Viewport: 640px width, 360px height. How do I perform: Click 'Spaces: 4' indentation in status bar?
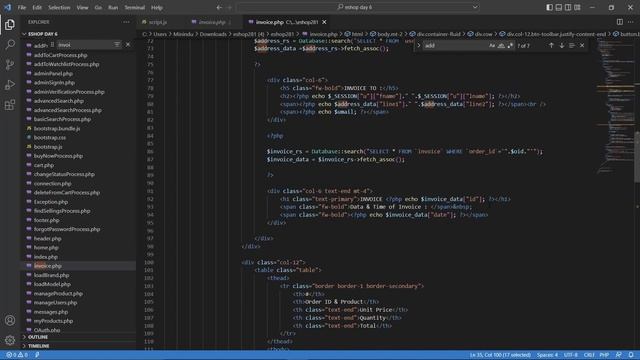[547, 355]
